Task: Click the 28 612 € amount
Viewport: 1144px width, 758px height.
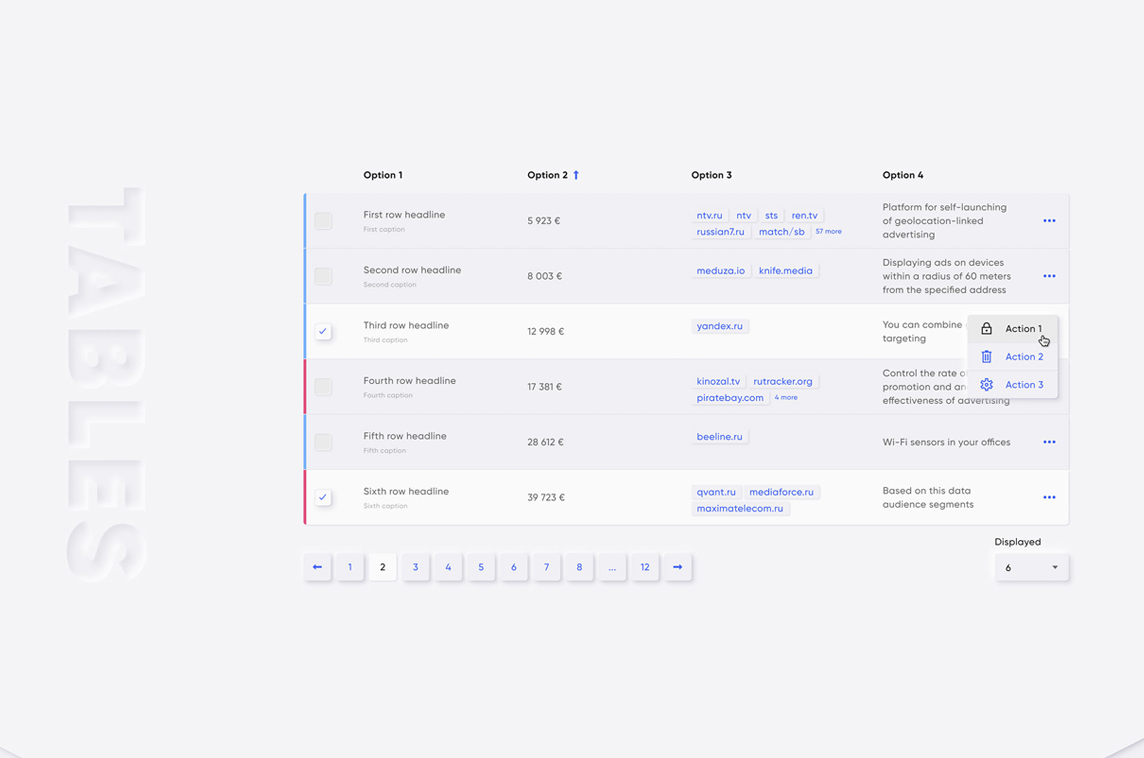Action: (546, 442)
